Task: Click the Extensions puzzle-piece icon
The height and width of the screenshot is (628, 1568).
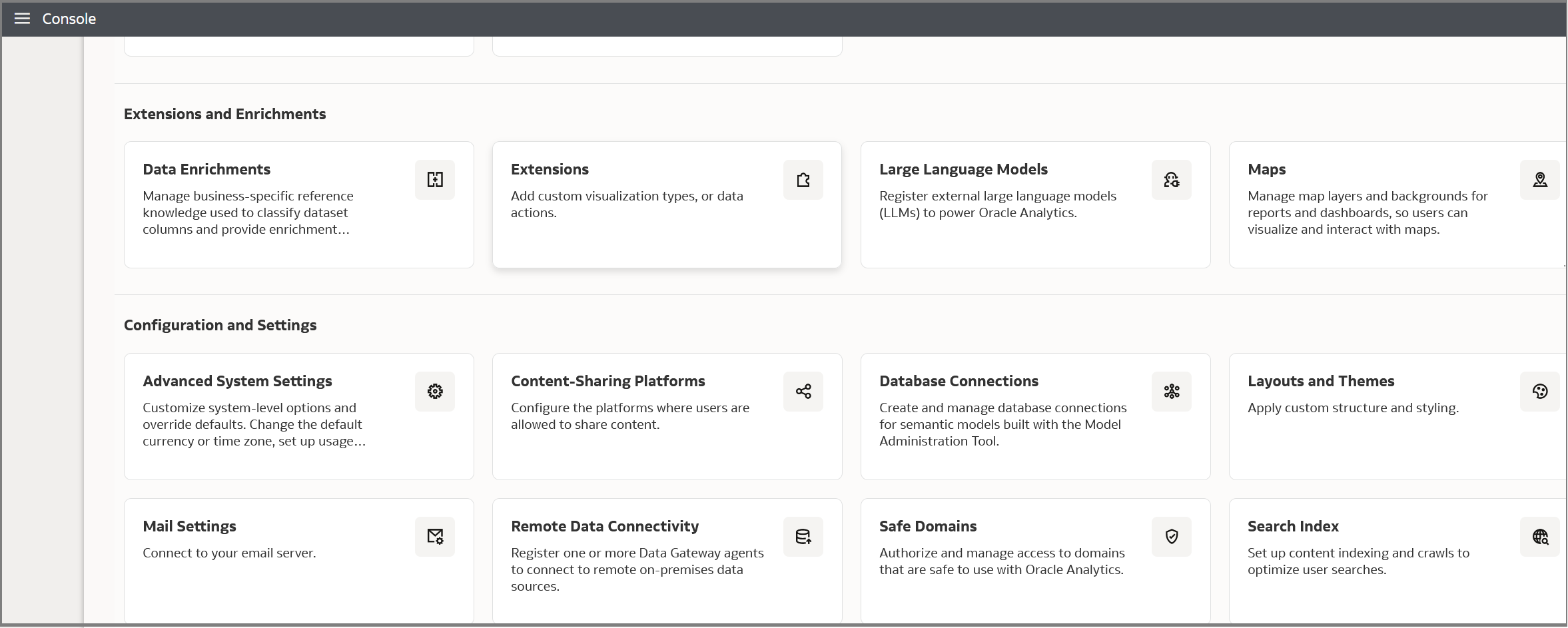Action: [x=803, y=179]
